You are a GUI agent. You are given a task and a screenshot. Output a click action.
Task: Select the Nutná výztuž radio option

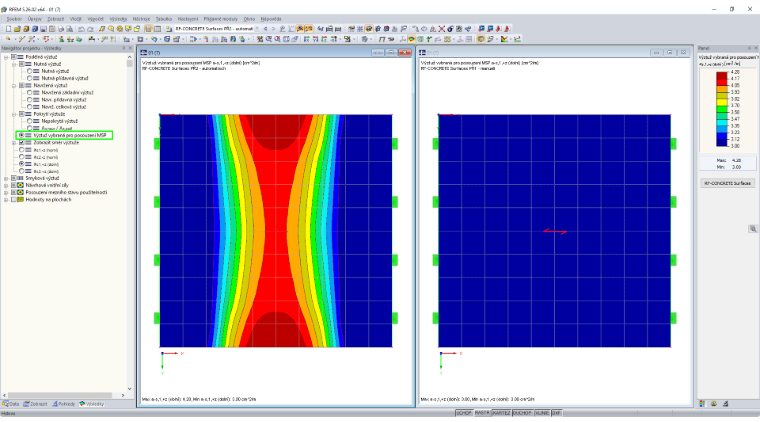(30, 71)
